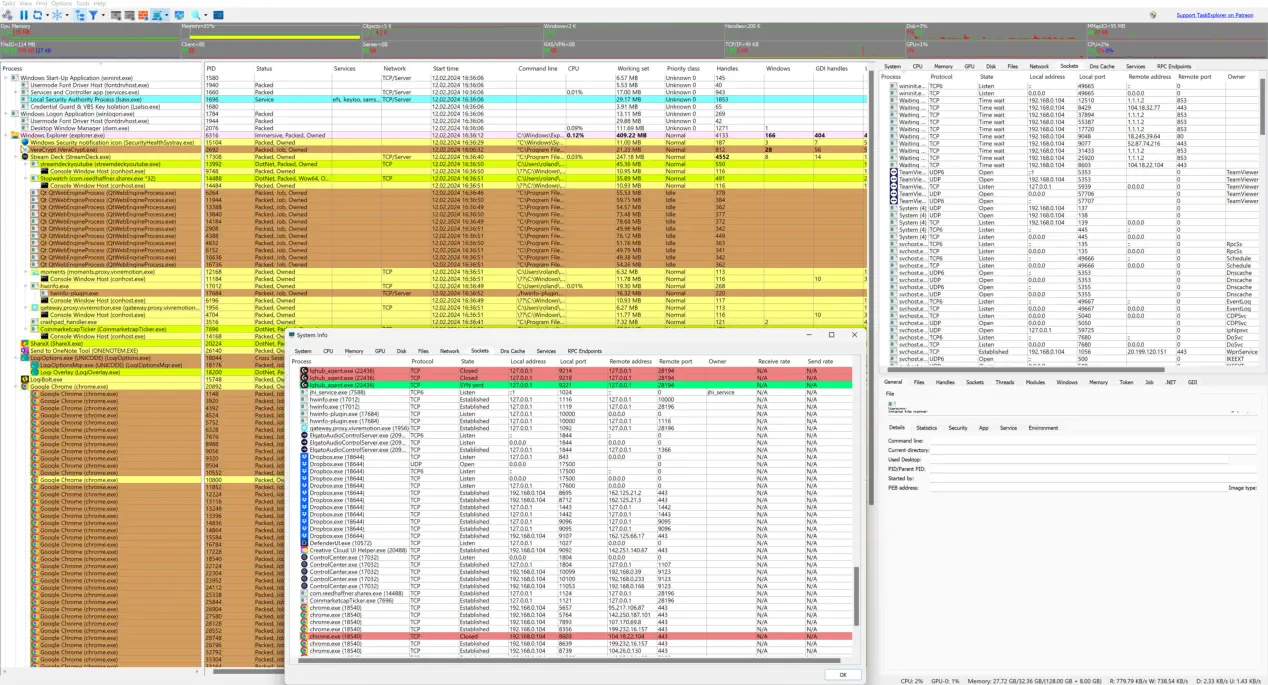Click the pause refresh toolbar icon

tap(23, 16)
